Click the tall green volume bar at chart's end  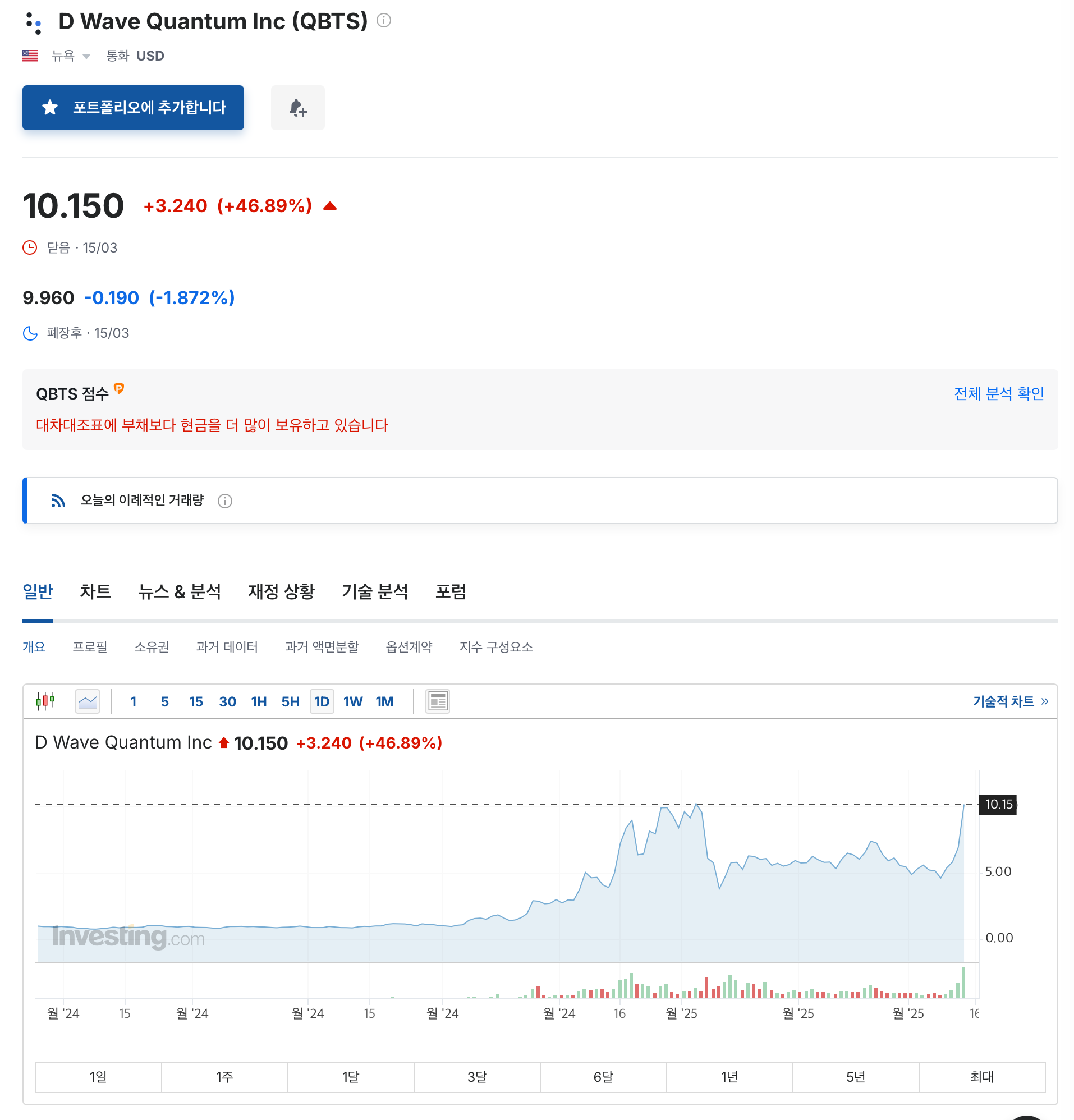click(x=963, y=983)
